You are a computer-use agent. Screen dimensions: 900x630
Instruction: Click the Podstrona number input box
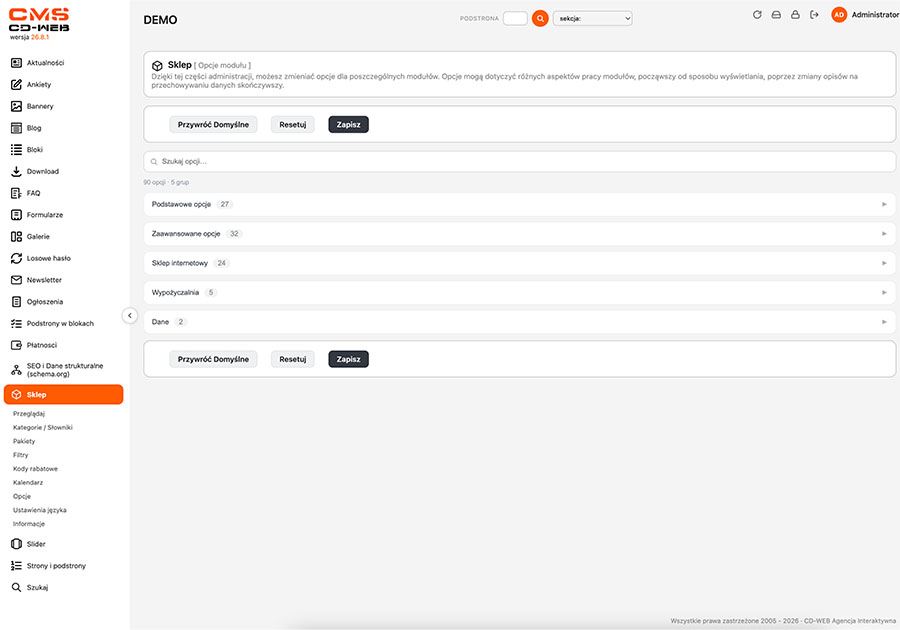click(x=515, y=18)
